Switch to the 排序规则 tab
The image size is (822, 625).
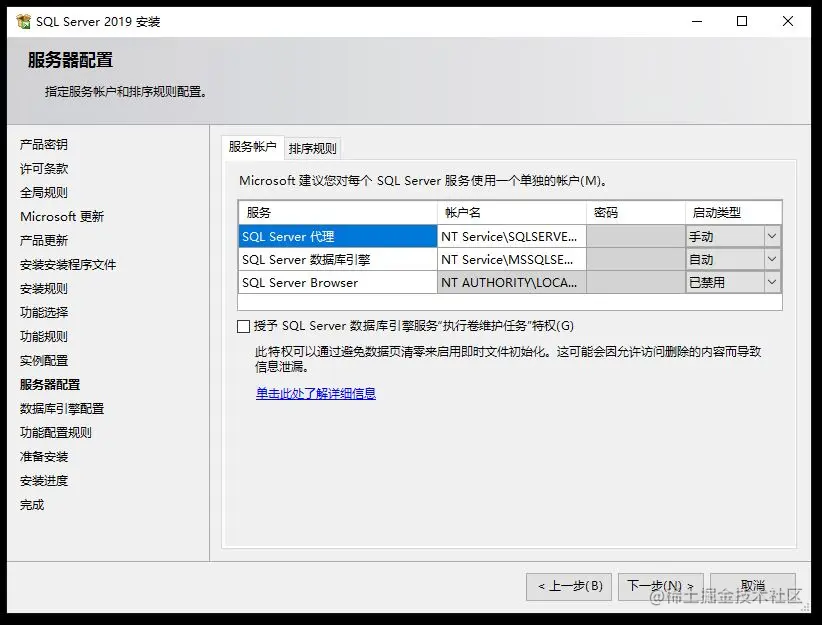312,148
